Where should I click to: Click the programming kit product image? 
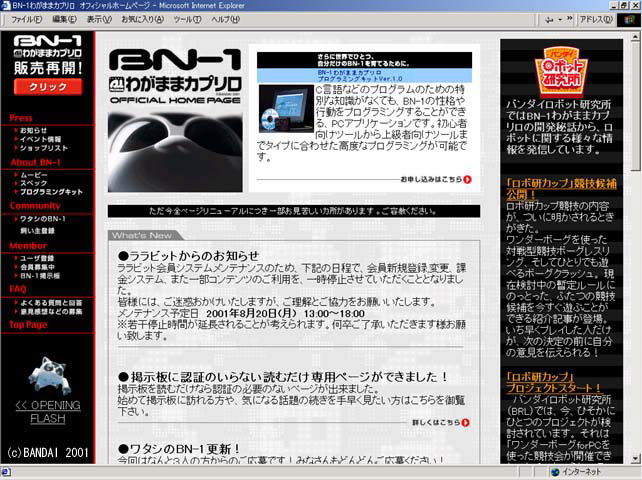pos(286,109)
